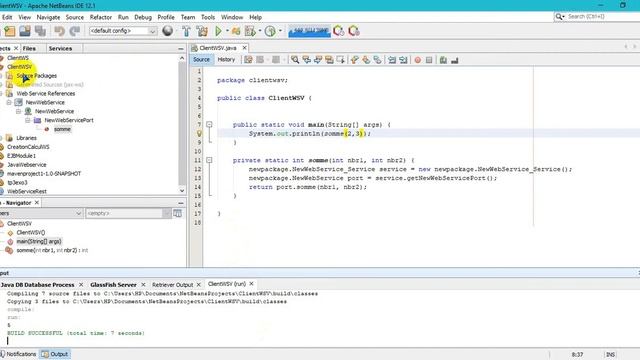Comment selected lines icon

(x=443, y=60)
